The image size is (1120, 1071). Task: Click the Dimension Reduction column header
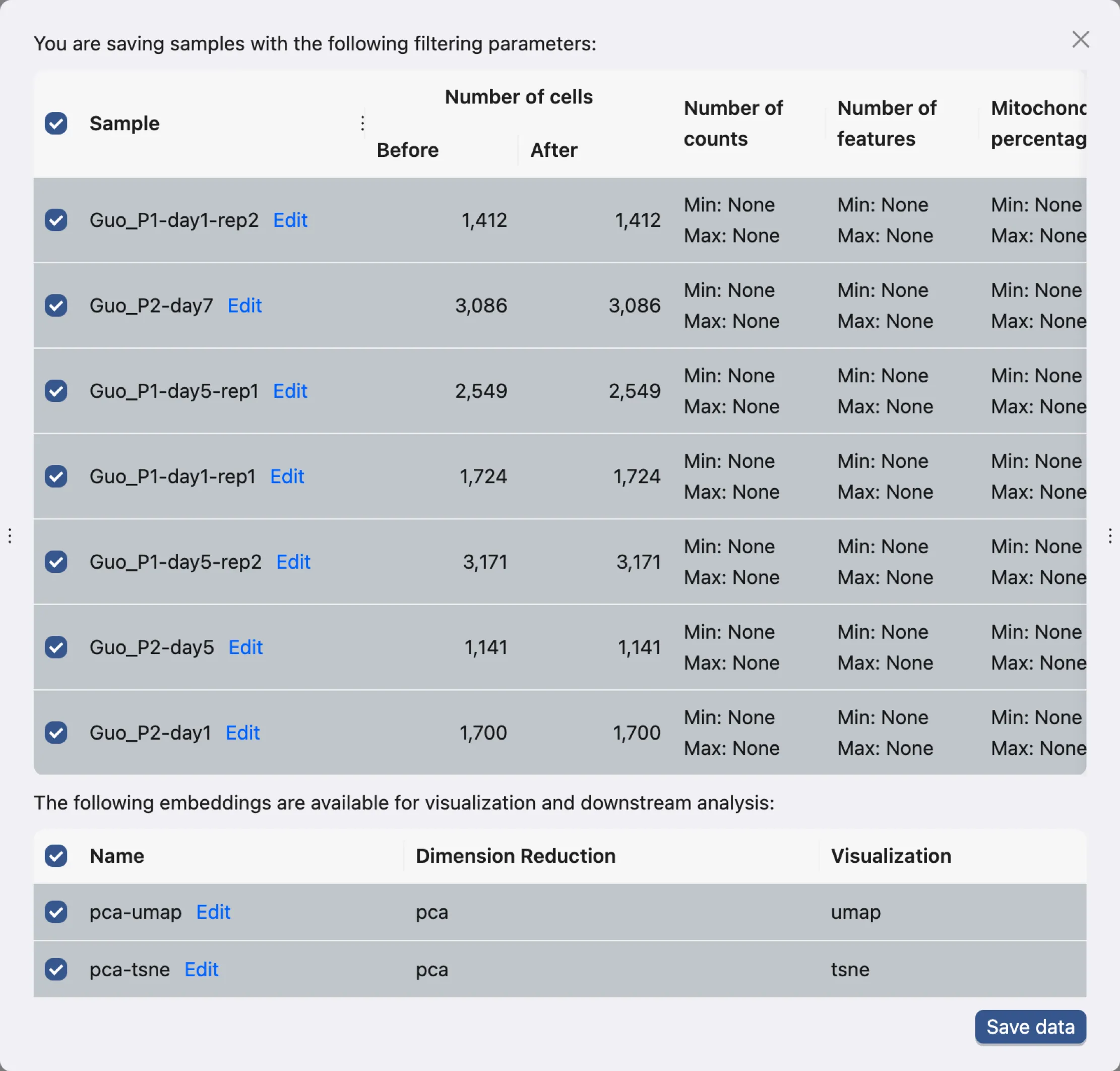(515, 856)
